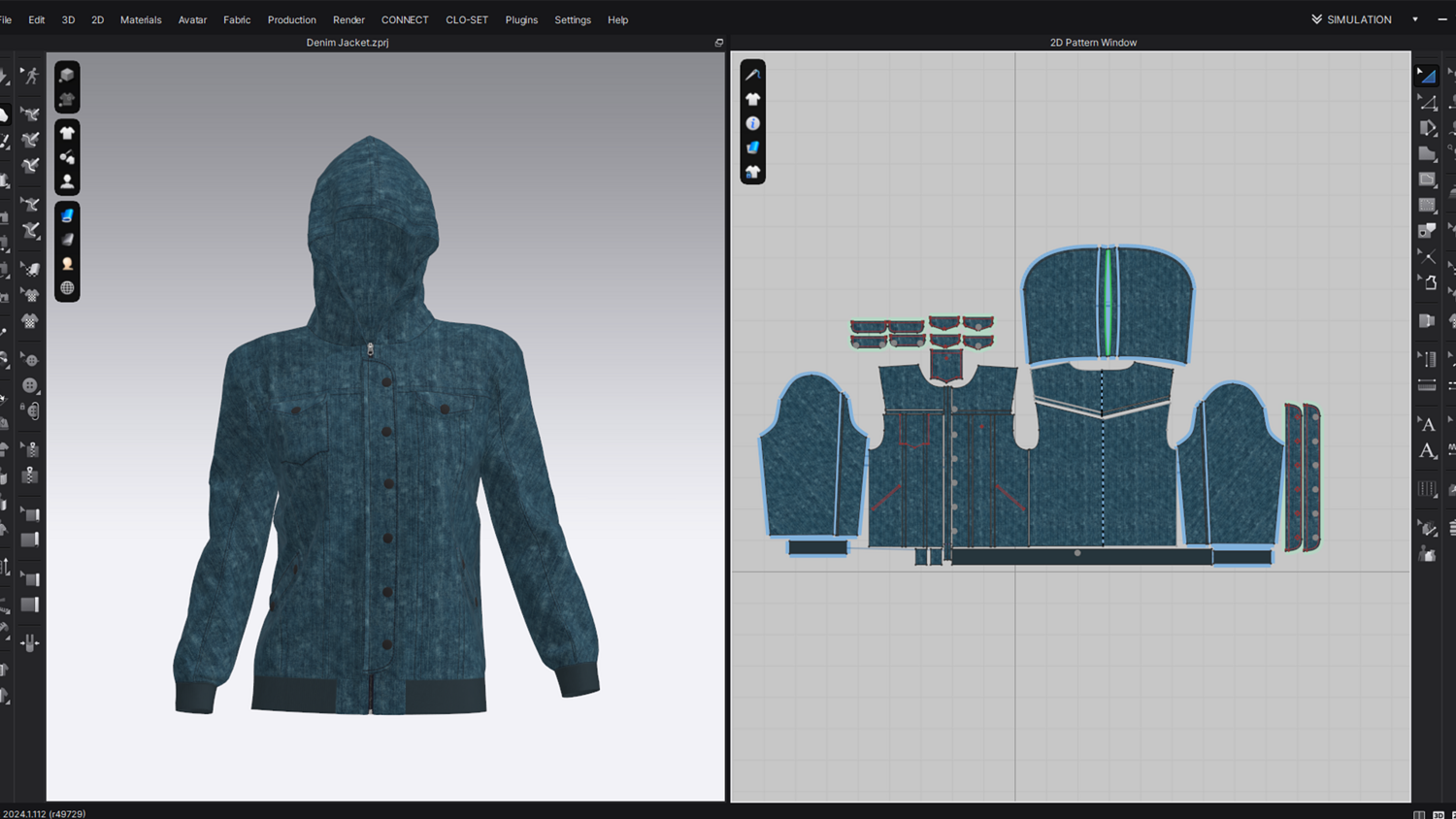Screen dimensions: 1456x819
Task: Click the 2D Pattern Window title
Action: coord(1093,43)
